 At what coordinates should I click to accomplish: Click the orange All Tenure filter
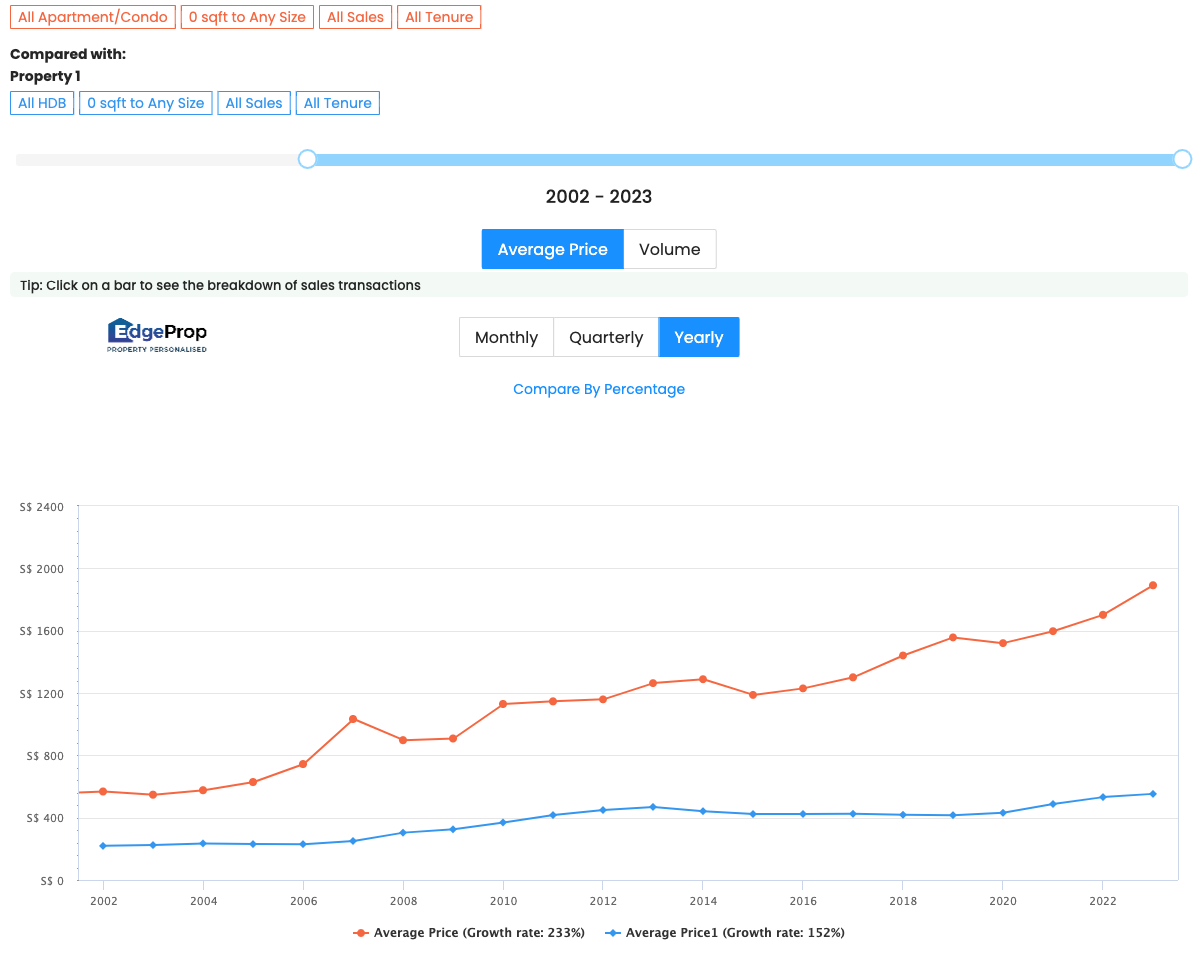(x=439, y=17)
